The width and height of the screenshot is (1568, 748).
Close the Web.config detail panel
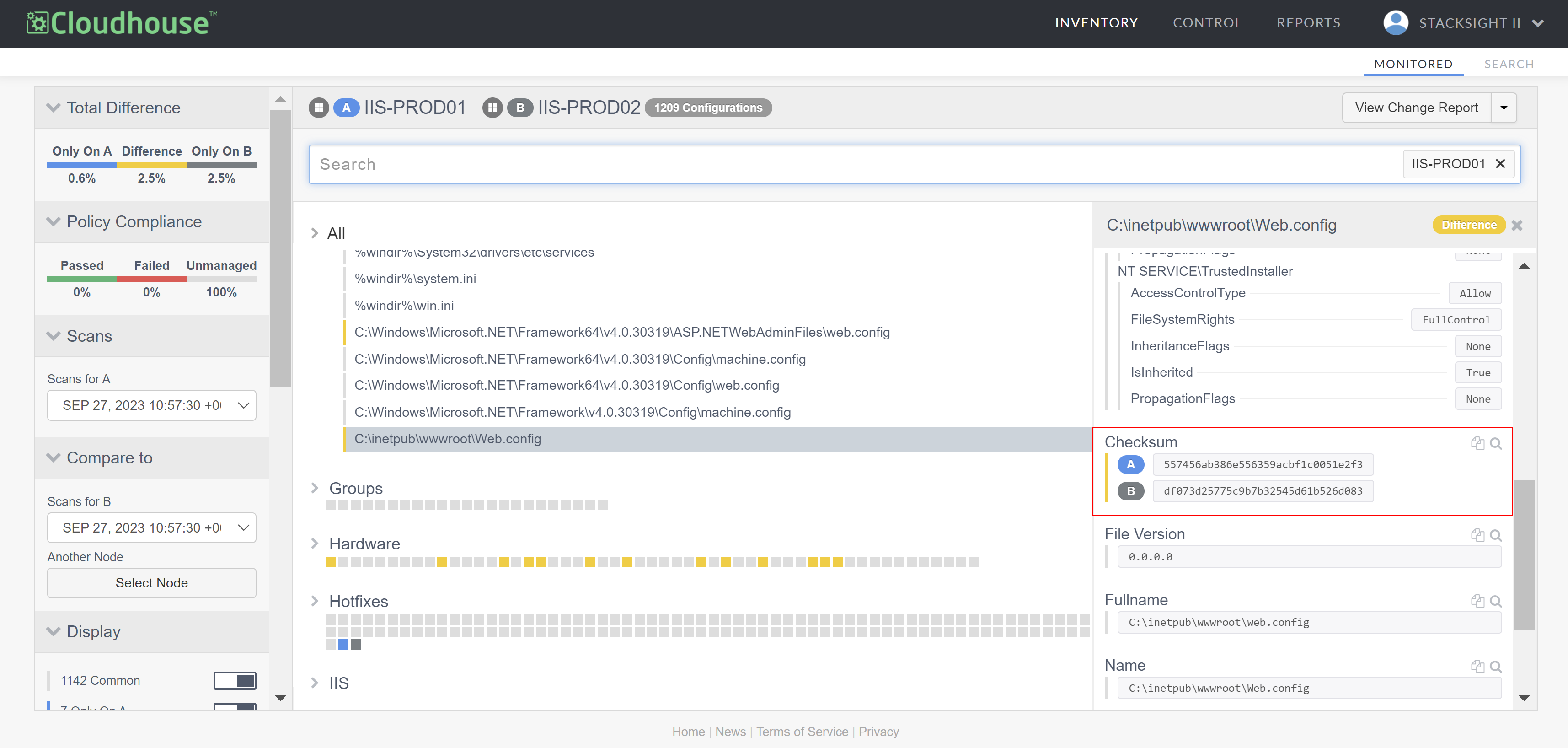[x=1517, y=226]
